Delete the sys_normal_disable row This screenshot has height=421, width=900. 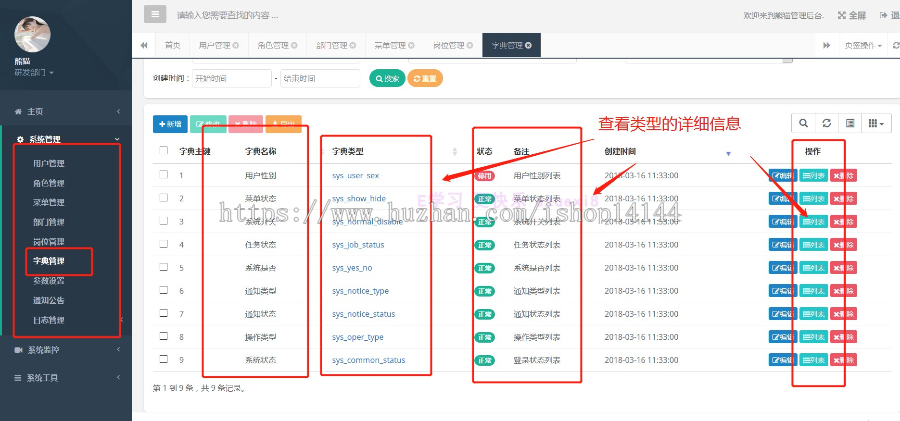click(x=843, y=222)
